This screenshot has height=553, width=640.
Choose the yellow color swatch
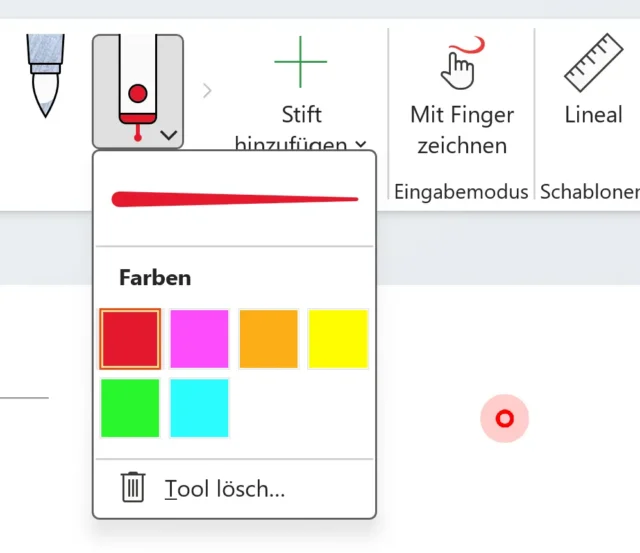pos(338,339)
